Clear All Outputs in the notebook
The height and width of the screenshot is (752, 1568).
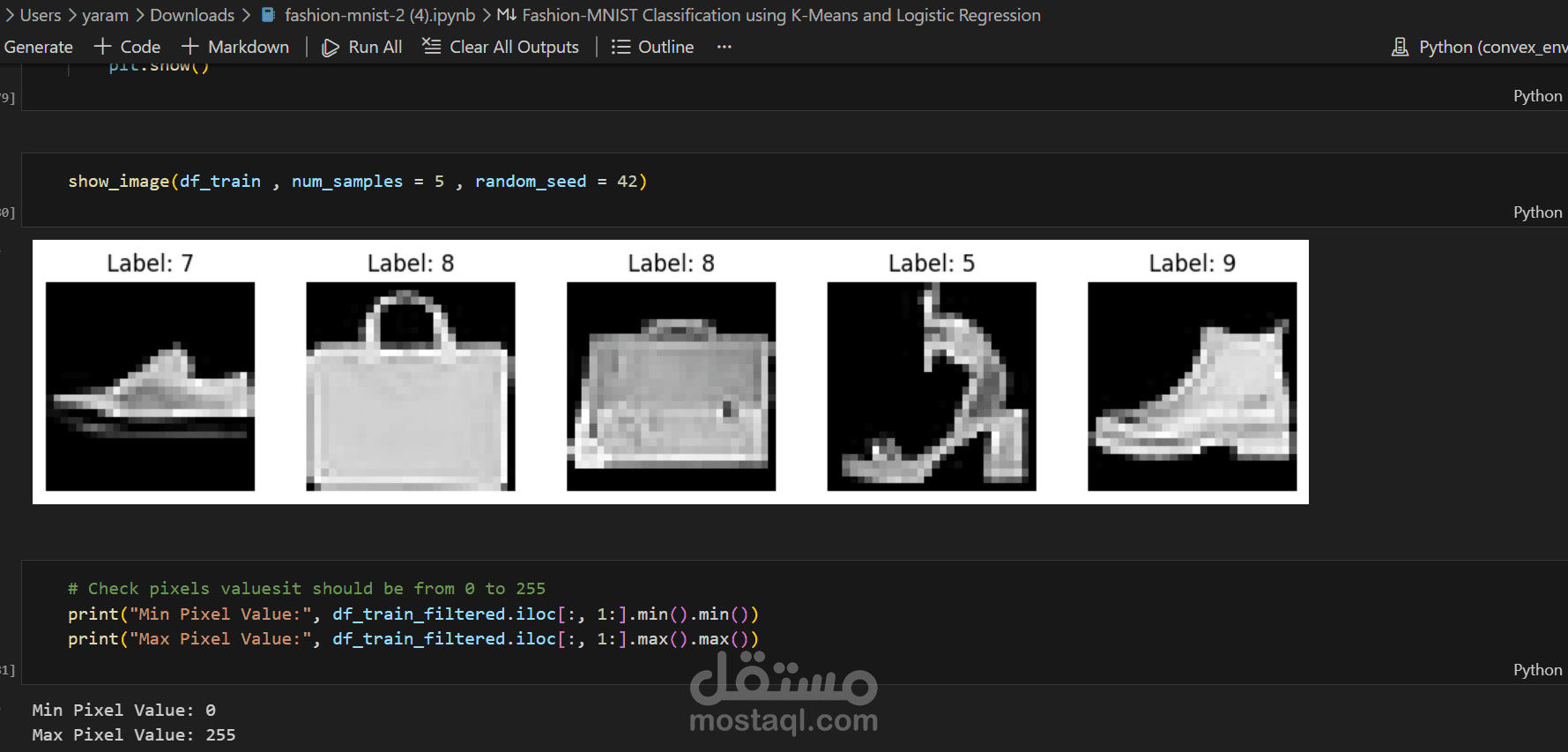(x=501, y=47)
